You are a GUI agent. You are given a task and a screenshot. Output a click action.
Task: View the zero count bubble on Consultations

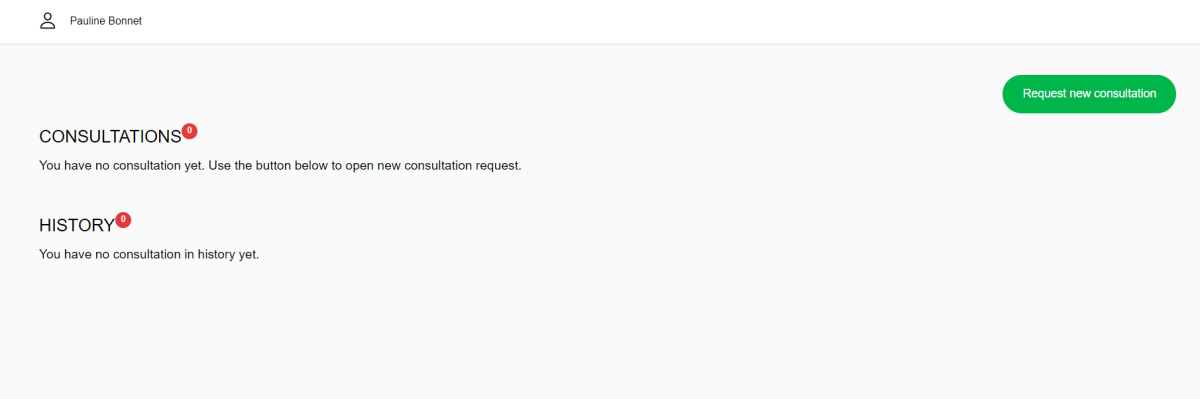click(190, 131)
